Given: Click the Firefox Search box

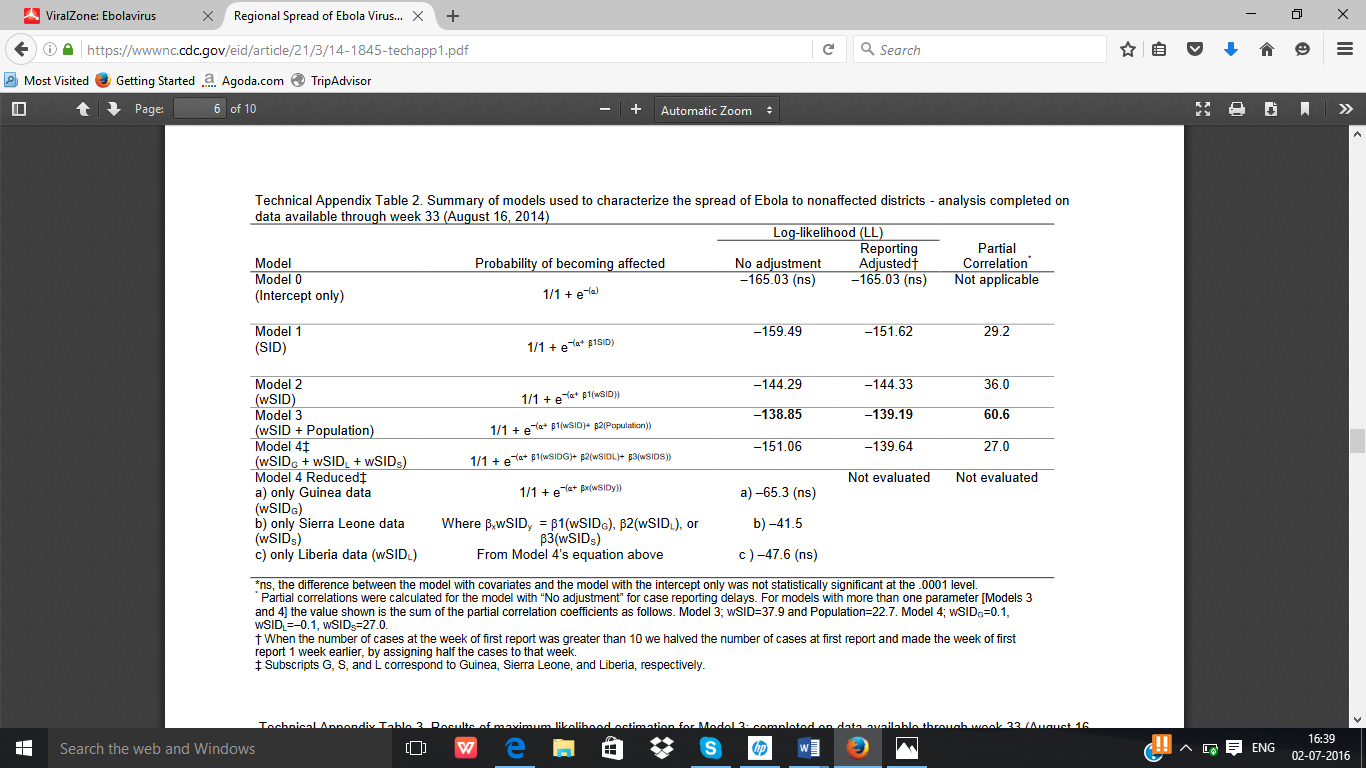Looking at the screenshot, I should 980,49.
